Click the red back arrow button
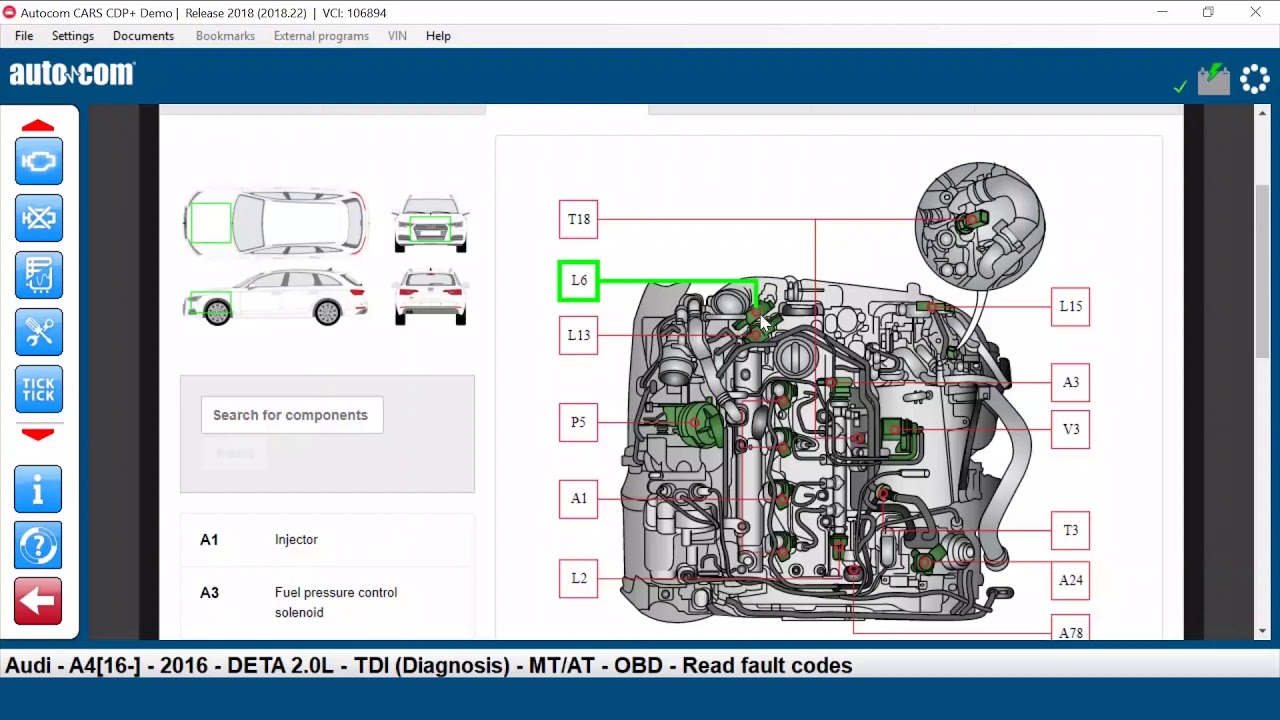This screenshot has width=1280, height=720. pyautogui.click(x=39, y=602)
